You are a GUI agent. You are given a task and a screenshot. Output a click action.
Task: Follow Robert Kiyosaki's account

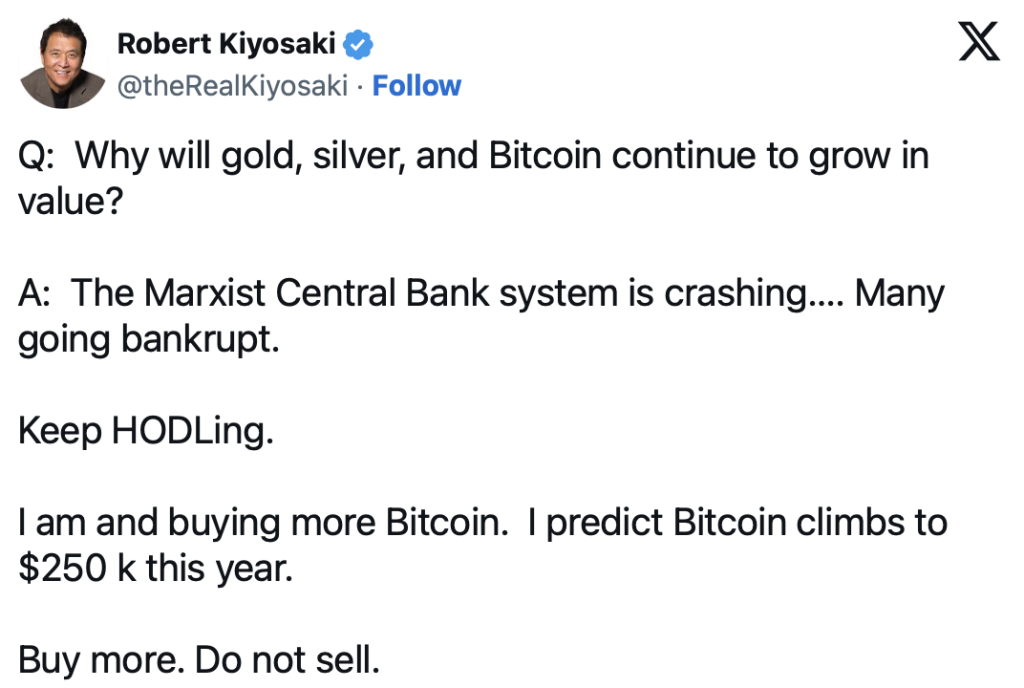[x=417, y=86]
